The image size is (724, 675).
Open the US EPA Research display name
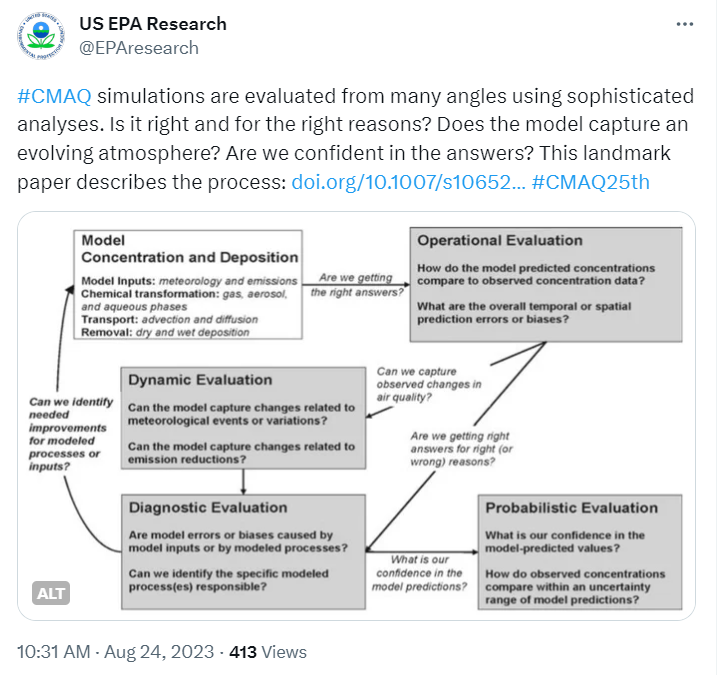tap(152, 23)
